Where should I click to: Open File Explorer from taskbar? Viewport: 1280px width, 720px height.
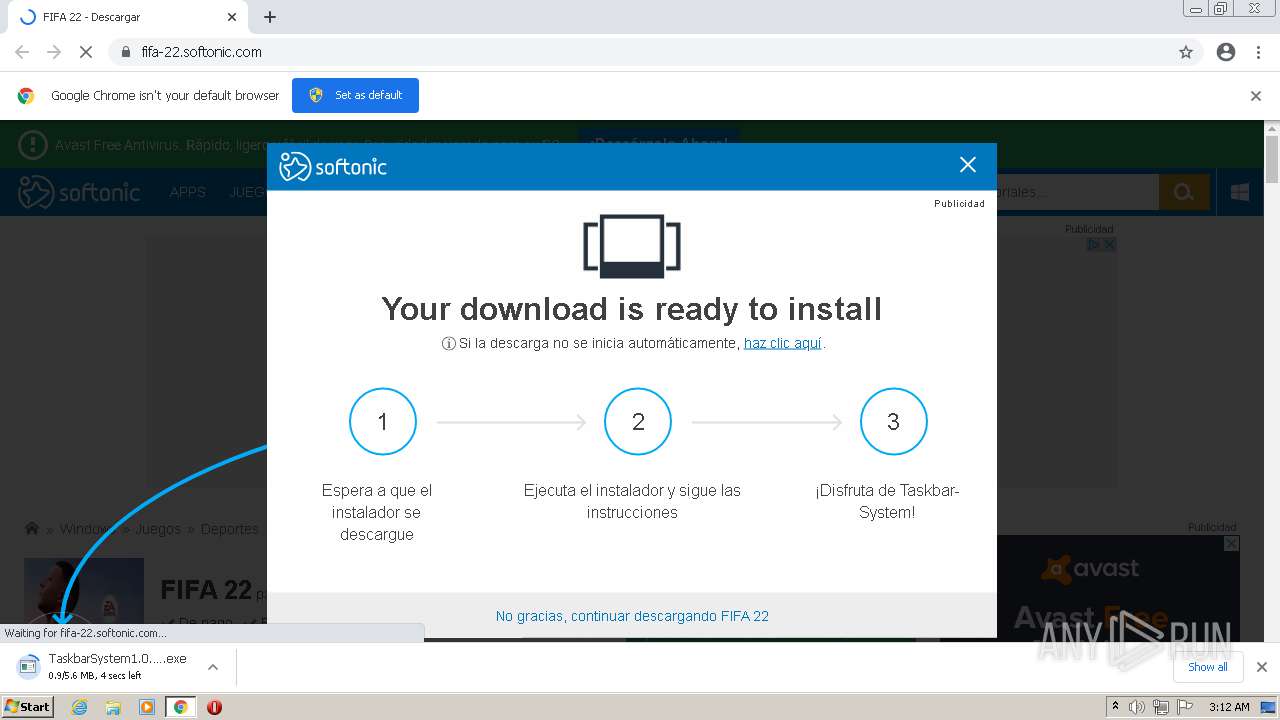click(x=113, y=707)
